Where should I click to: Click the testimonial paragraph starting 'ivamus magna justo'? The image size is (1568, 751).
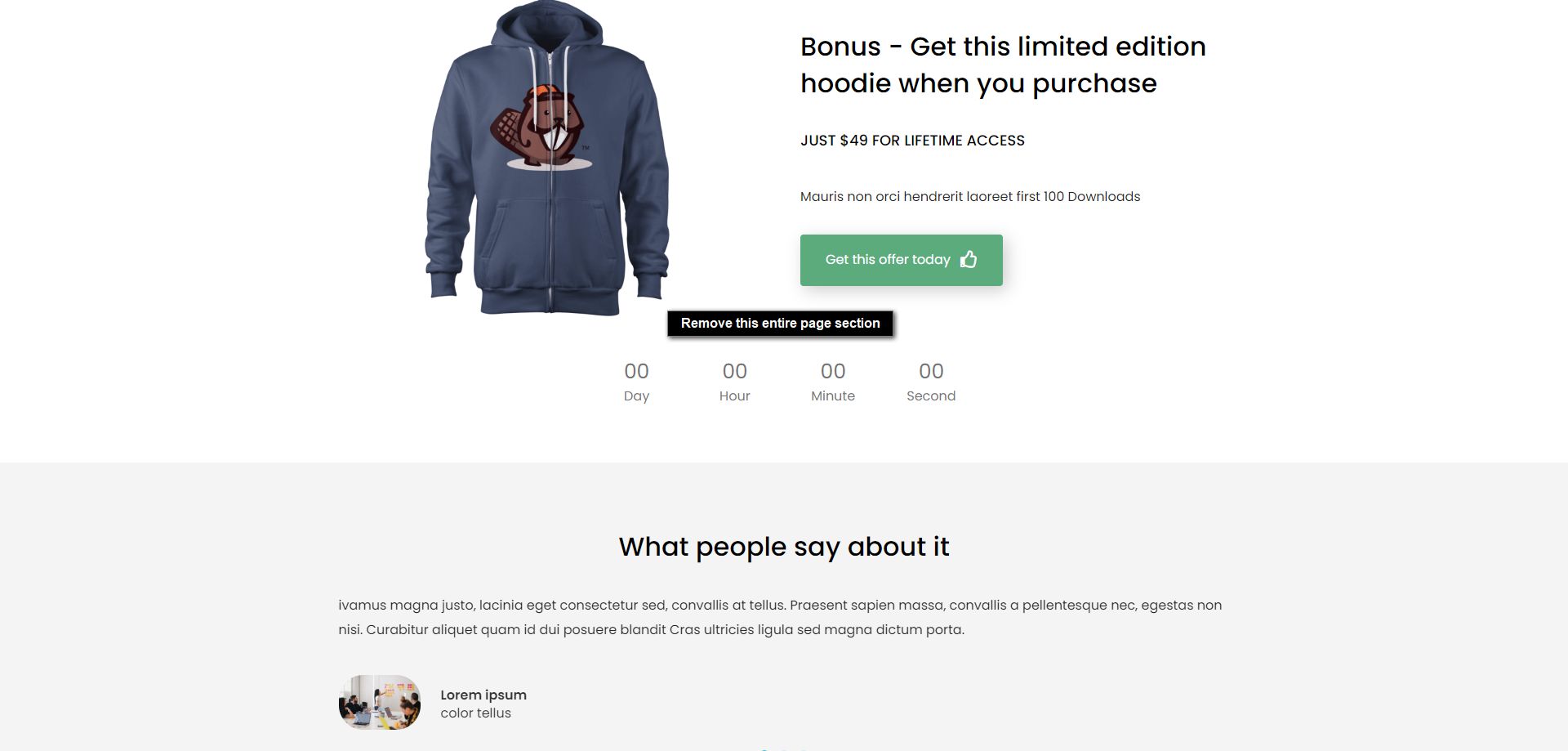(x=780, y=618)
